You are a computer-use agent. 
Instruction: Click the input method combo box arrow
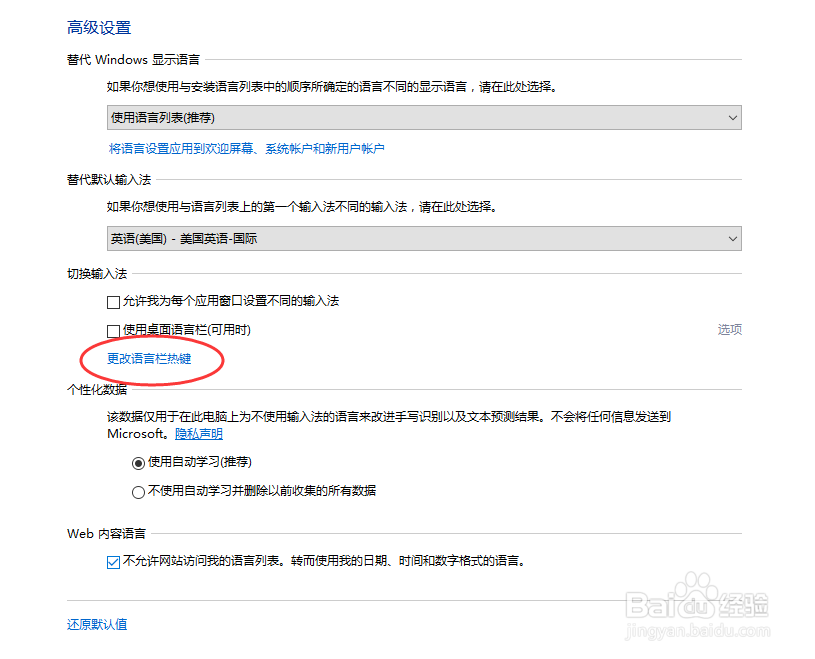click(x=731, y=238)
